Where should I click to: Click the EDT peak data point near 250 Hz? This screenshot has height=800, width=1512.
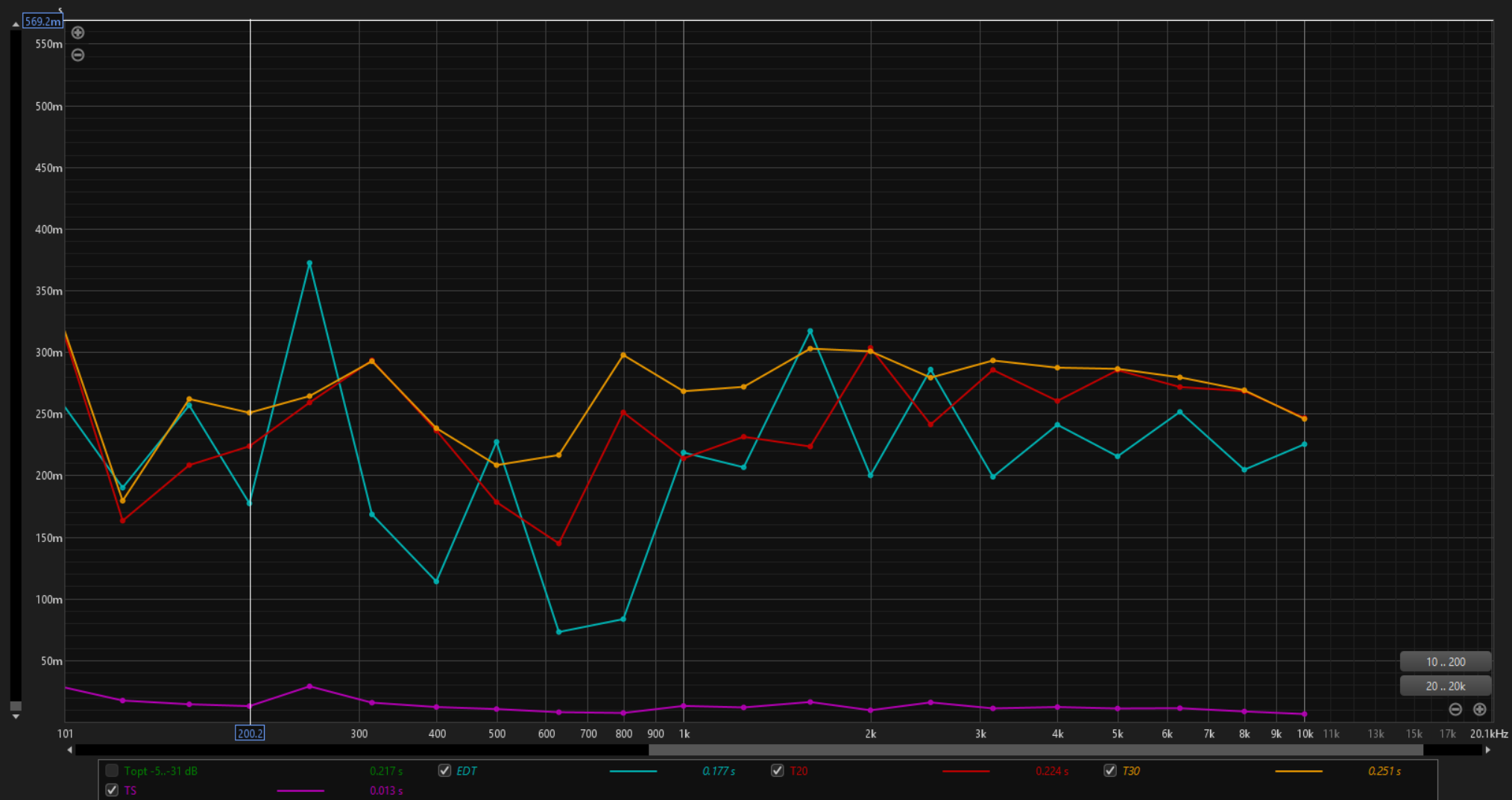tap(309, 263)
